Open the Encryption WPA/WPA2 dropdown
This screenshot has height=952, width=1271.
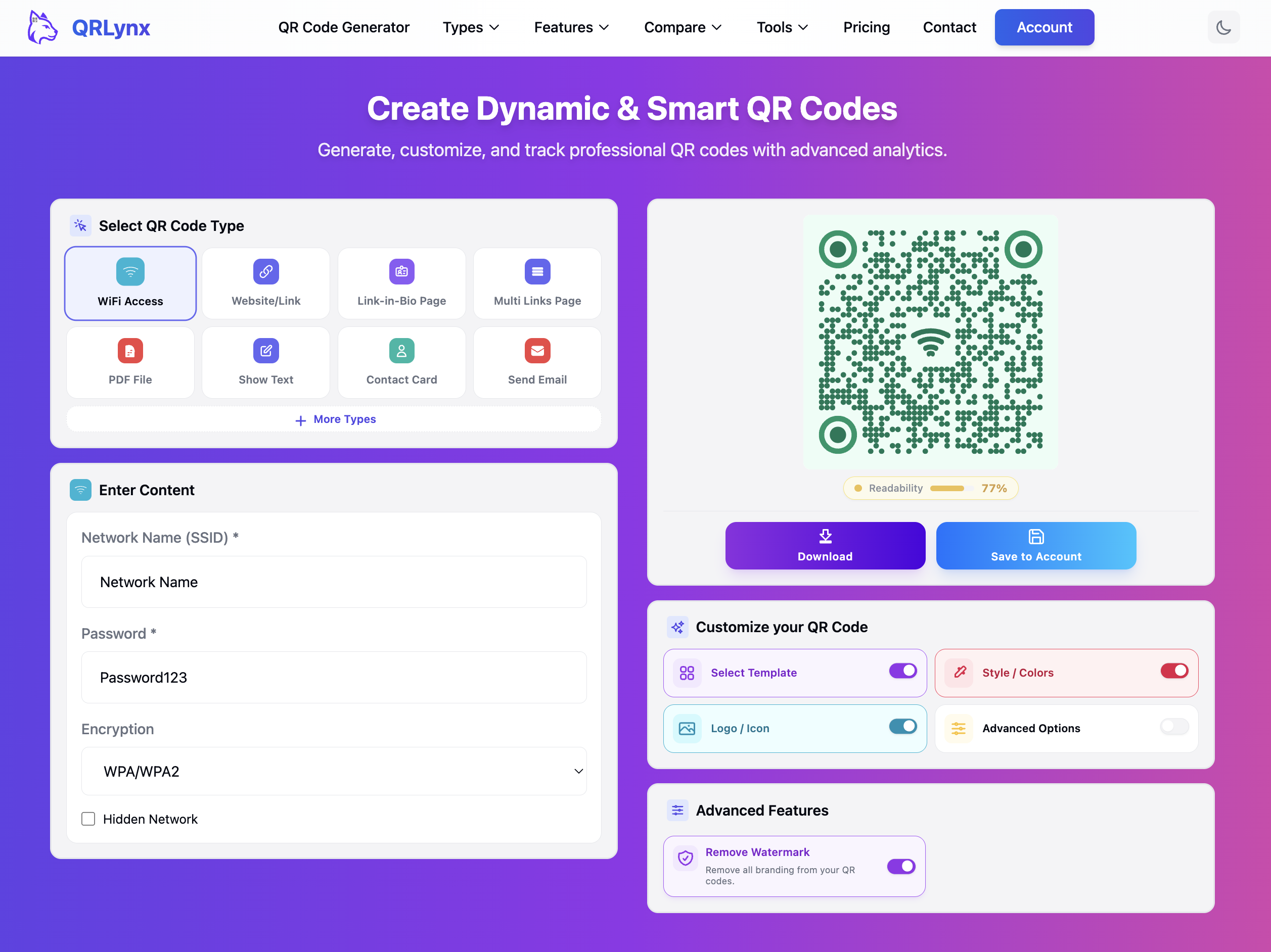[x=333, y=771]
